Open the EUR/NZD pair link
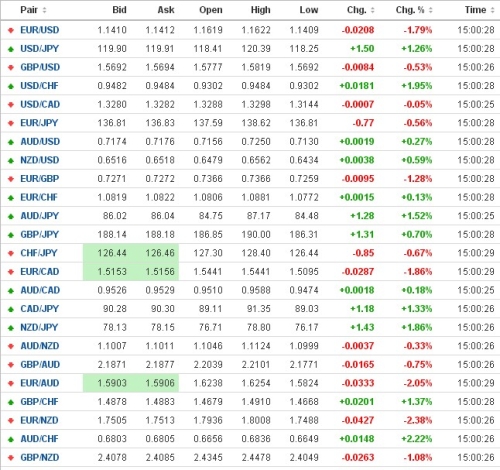The height and width of the screenshot is (470, 500). [39, 420]
